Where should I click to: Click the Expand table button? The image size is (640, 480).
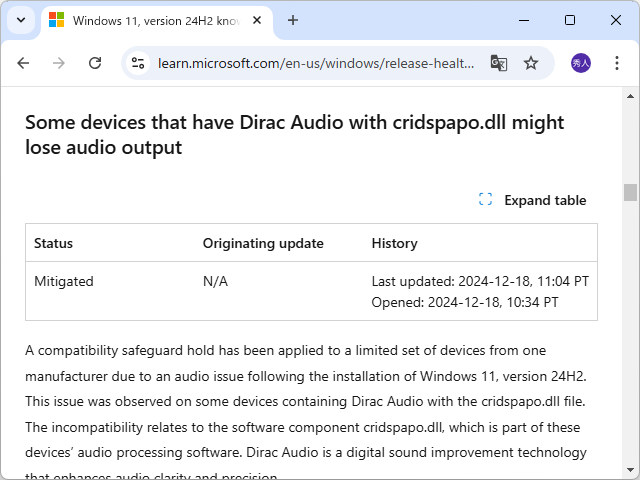pyautogui.click(x=533, y=200)
